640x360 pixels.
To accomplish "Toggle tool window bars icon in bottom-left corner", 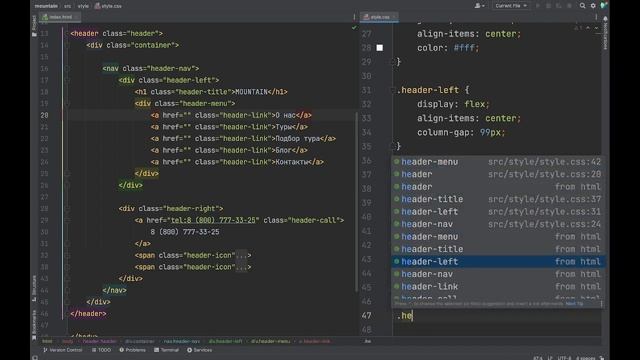I will (x=35, y=358).
